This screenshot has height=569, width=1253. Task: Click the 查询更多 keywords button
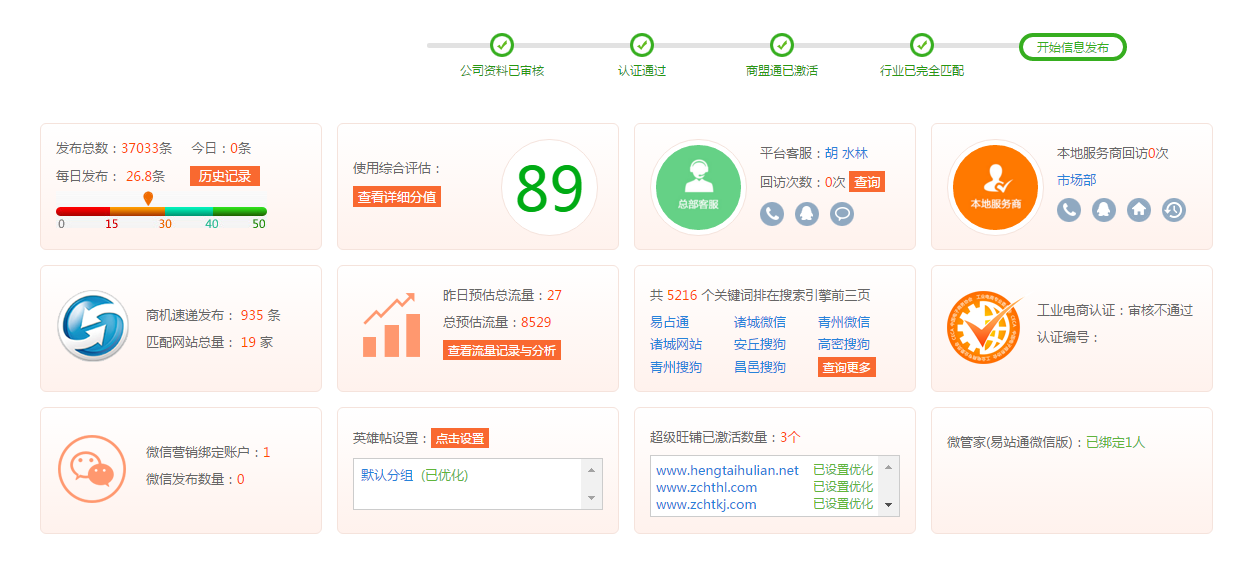[x=846, y=367]
